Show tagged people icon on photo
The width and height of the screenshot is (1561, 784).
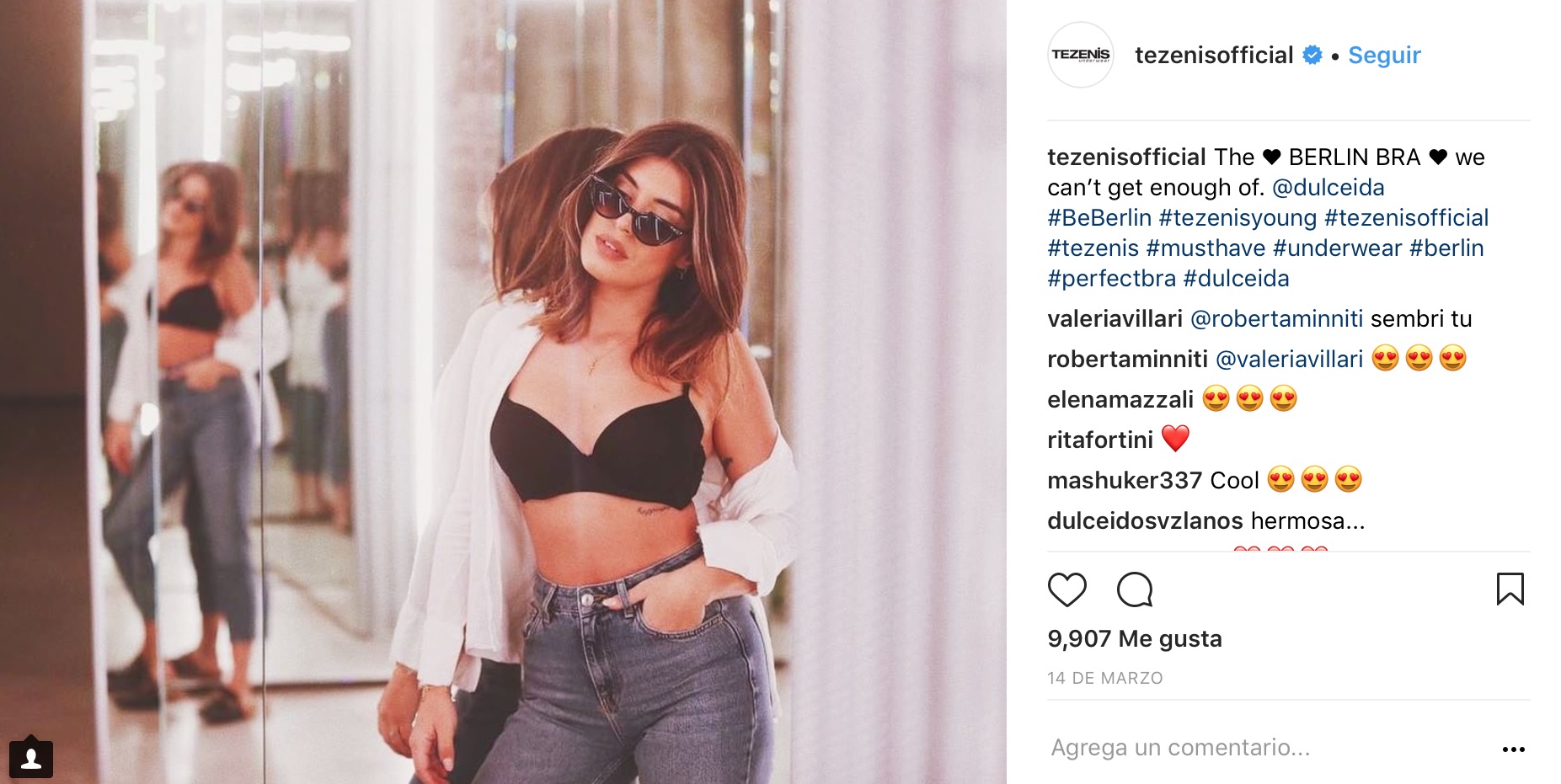click(31, 759)
